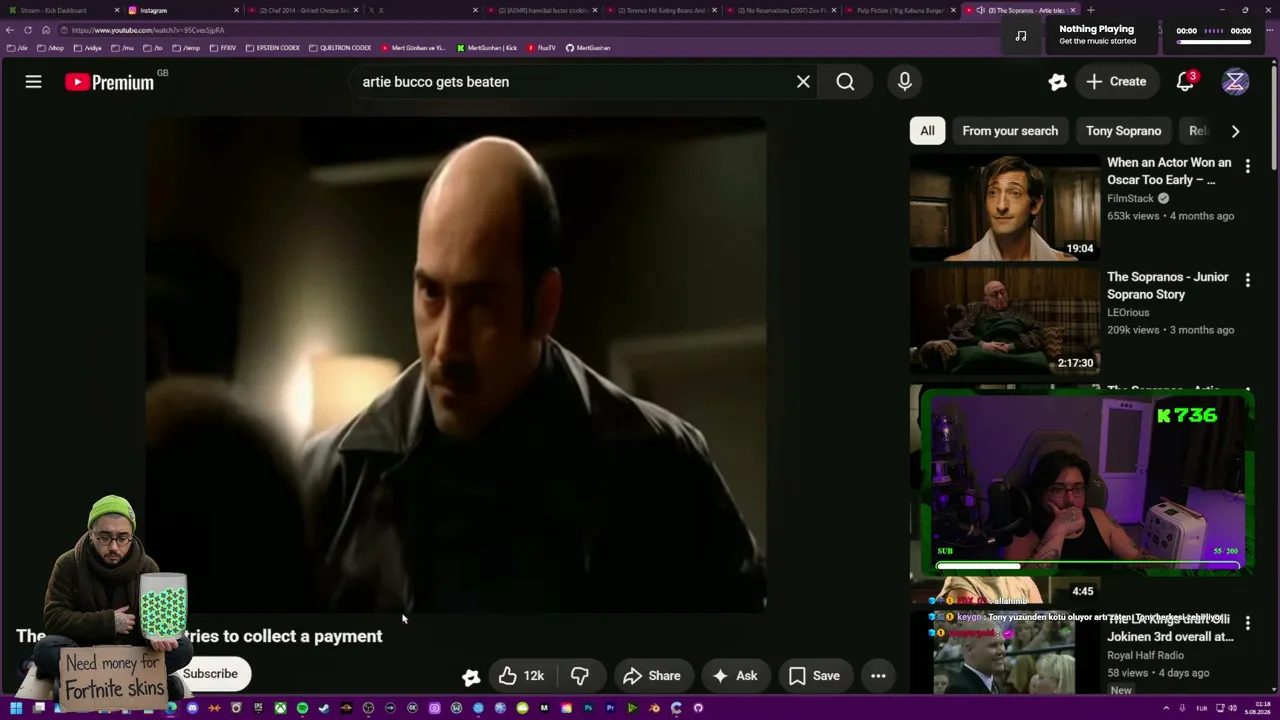Click the Ask button

point(734,676)
